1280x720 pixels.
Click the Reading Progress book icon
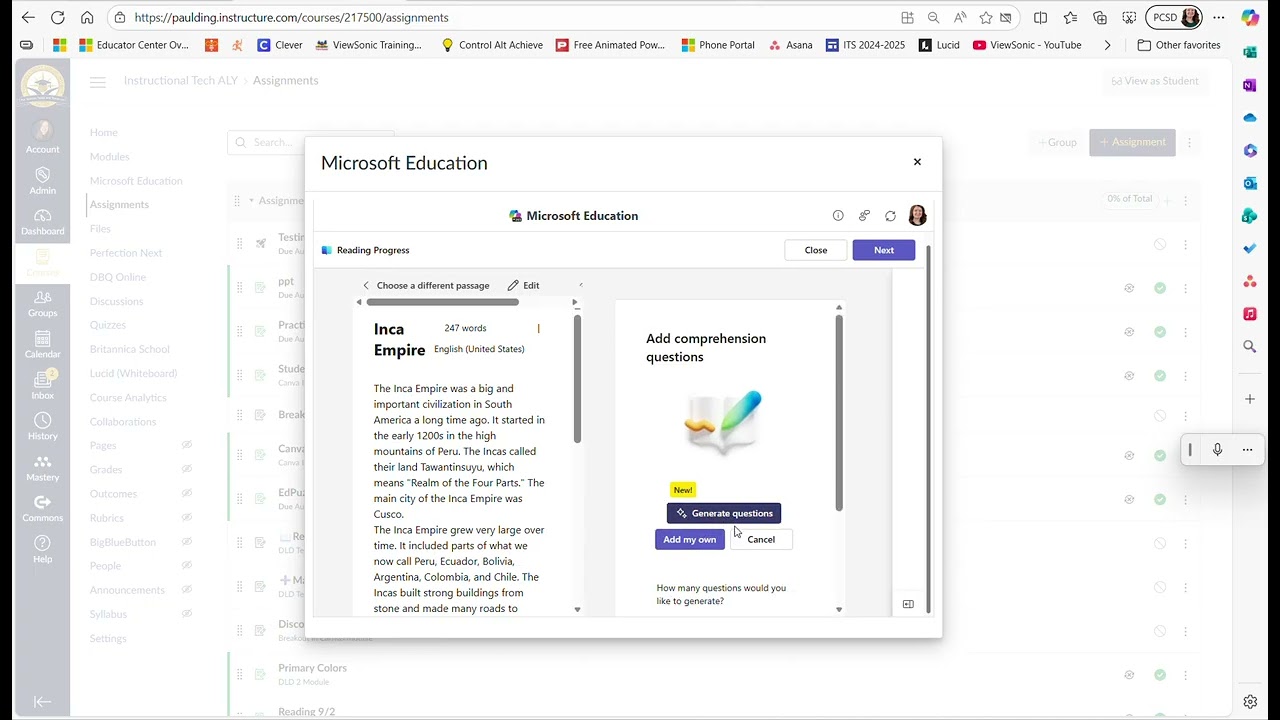(x=327, y=250)
